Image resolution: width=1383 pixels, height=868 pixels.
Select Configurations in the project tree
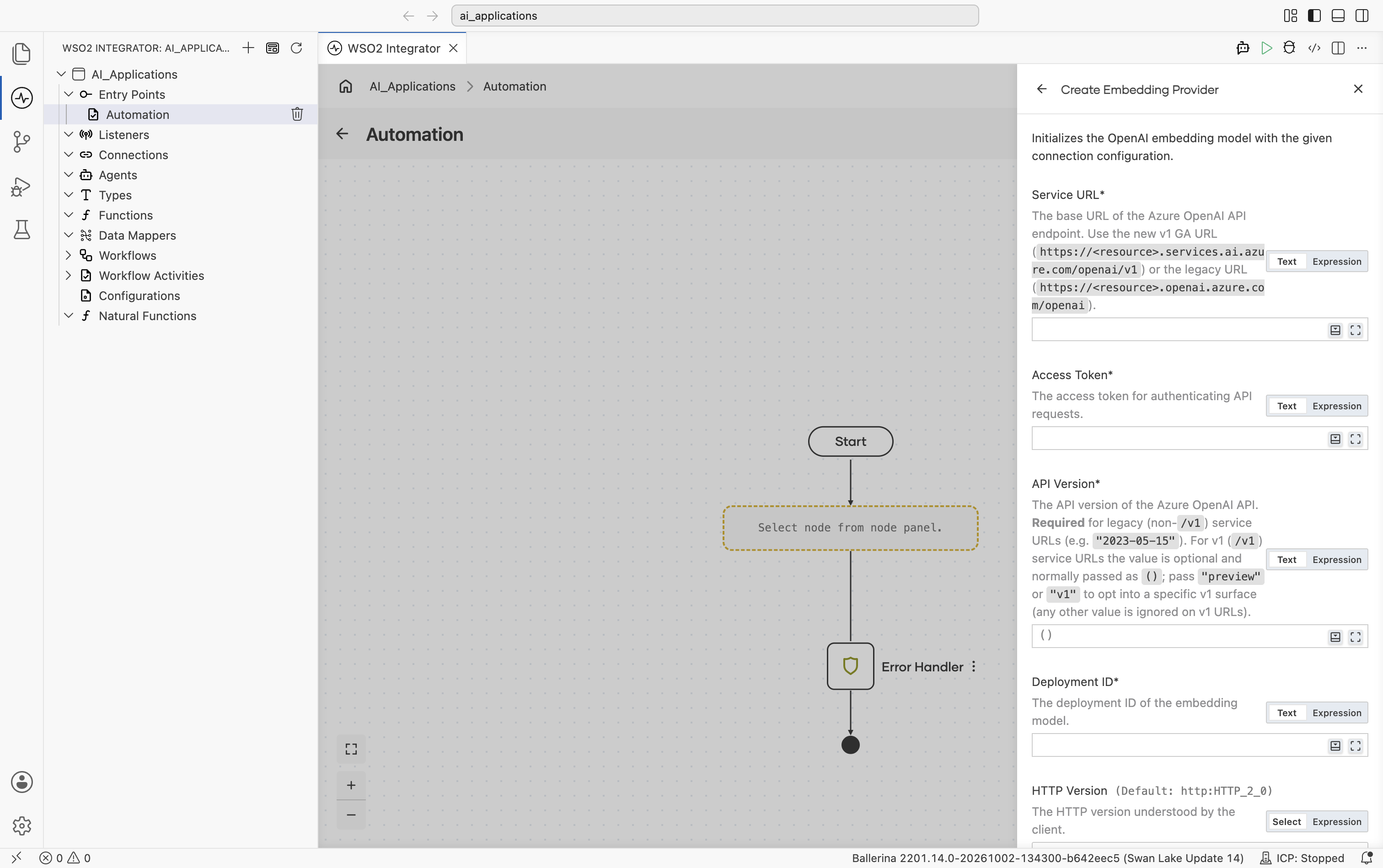139,295
